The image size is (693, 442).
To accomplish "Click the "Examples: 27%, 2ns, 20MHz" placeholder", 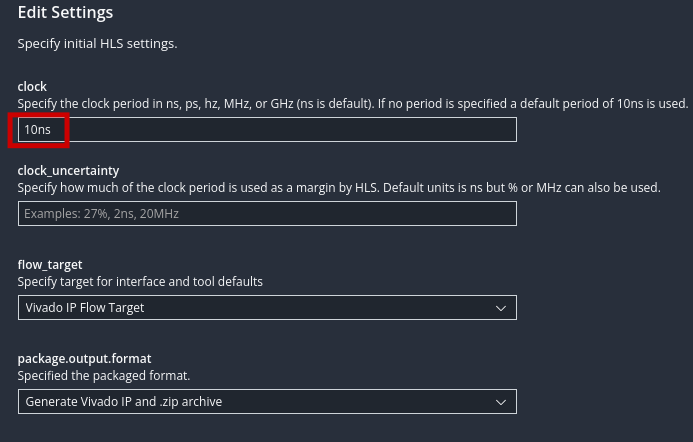I will tap(101, 213).
